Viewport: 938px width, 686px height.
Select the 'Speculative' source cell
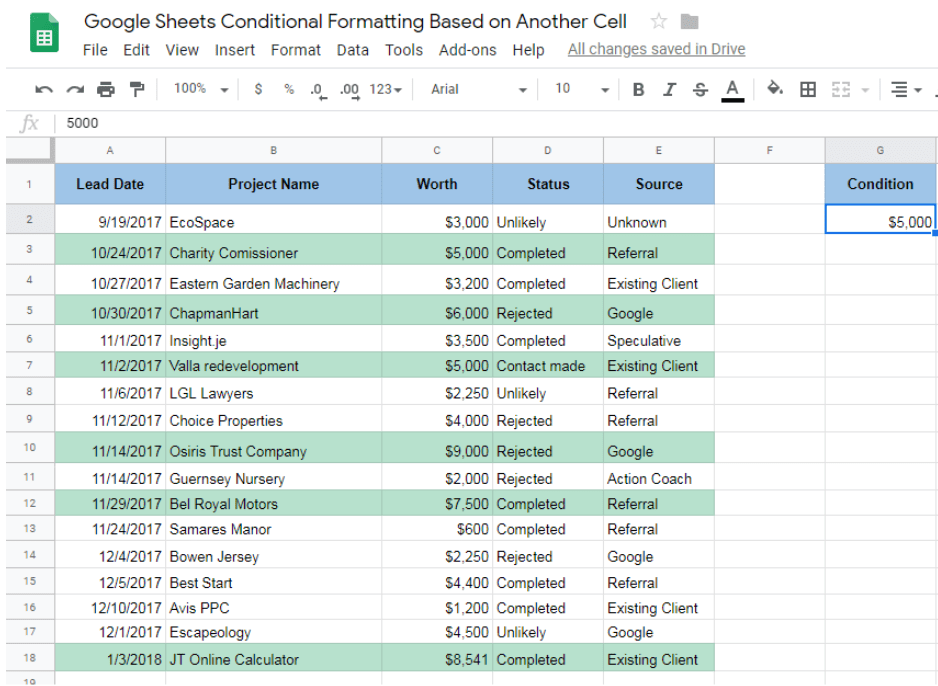point(659,339)
